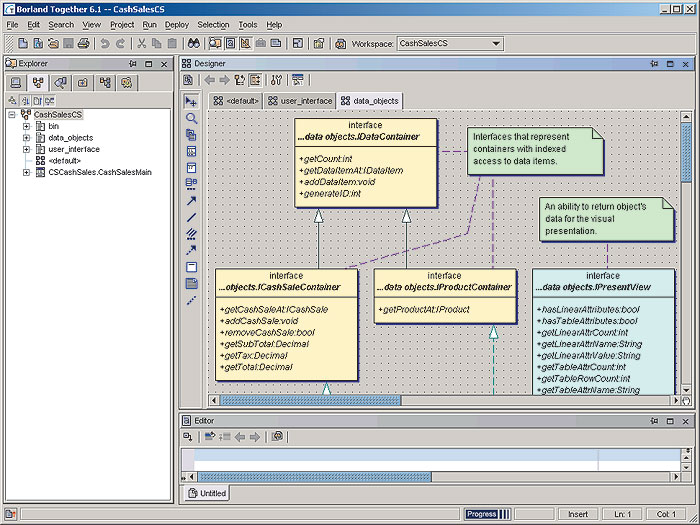Click the forward arrow in Editor toolbar
The image size is (700, 525).
(x=254, y=437)
